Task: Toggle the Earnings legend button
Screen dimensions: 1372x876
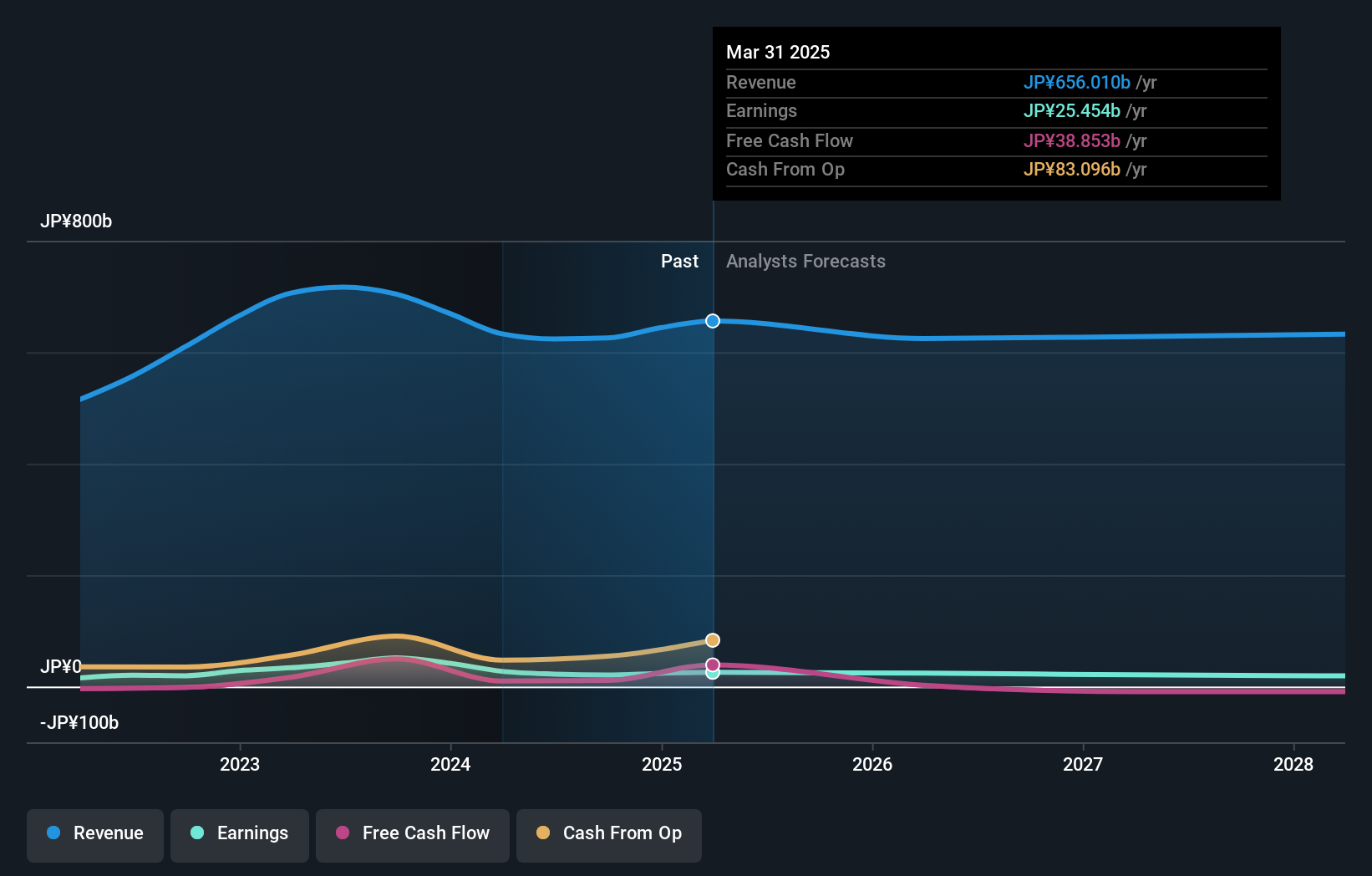Action: point(240,835)
